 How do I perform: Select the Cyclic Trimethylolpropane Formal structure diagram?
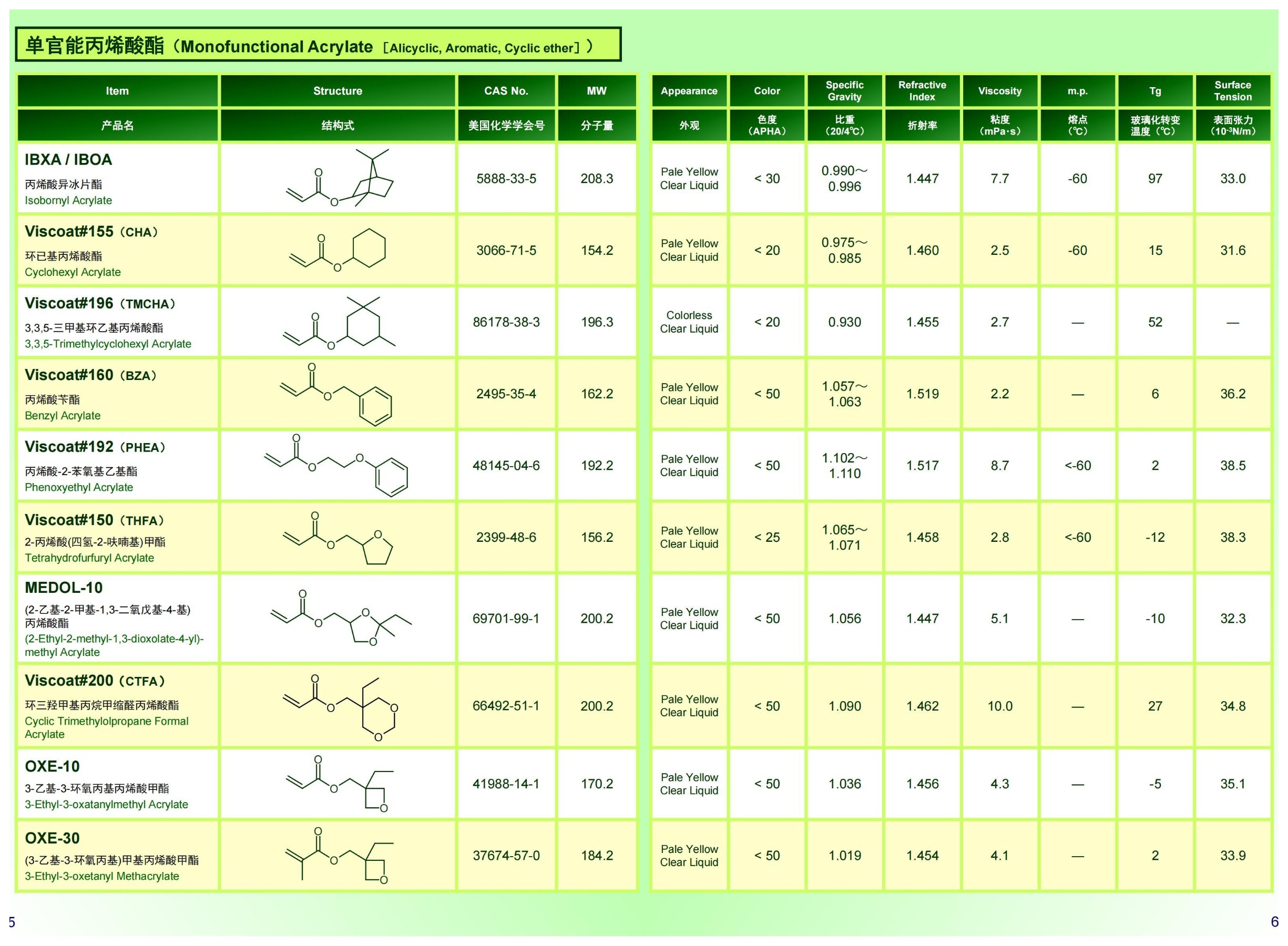tap(341, 708)
